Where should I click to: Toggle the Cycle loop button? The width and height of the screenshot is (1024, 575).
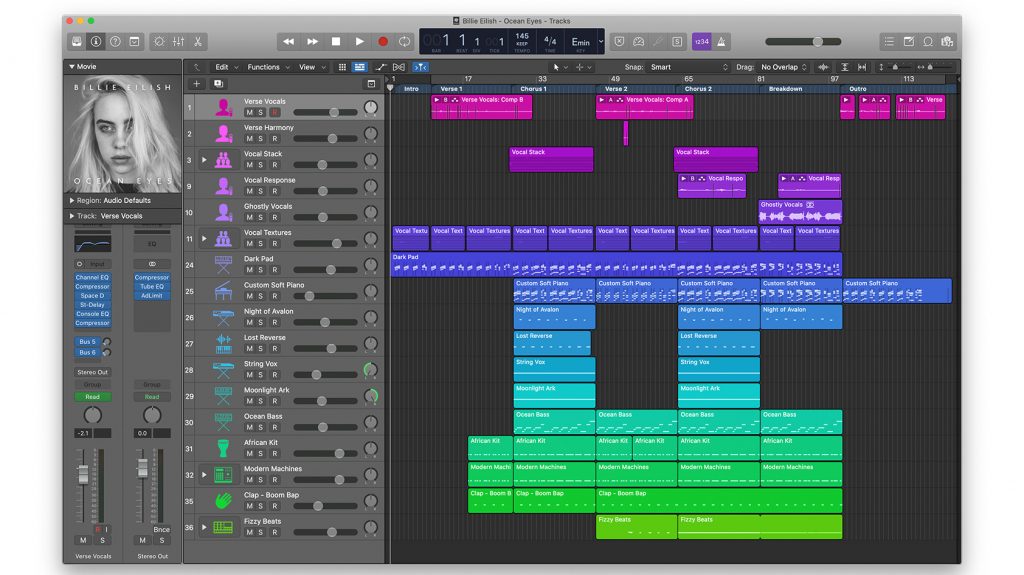405,42
